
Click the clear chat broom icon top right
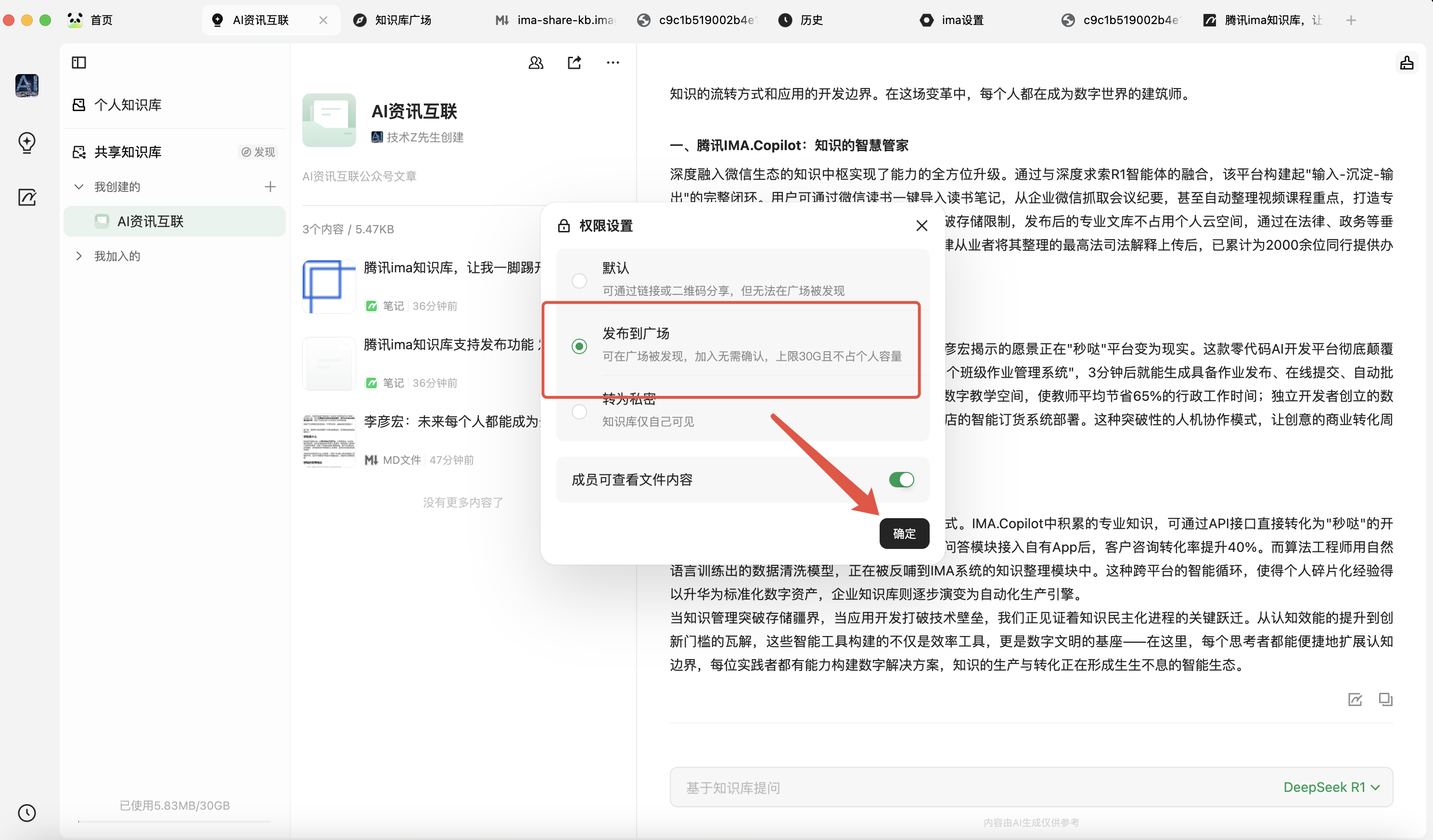click(x=1406, y=63)
